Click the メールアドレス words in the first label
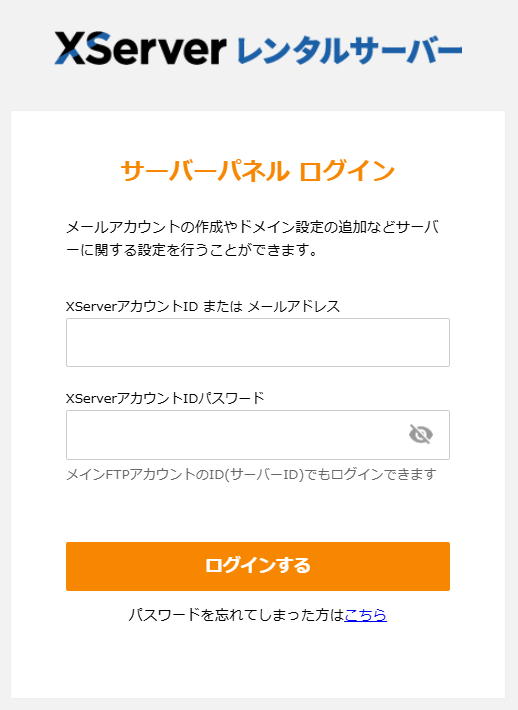The width and height of the screenshot is (518, 710). click(x=294, y=307)
